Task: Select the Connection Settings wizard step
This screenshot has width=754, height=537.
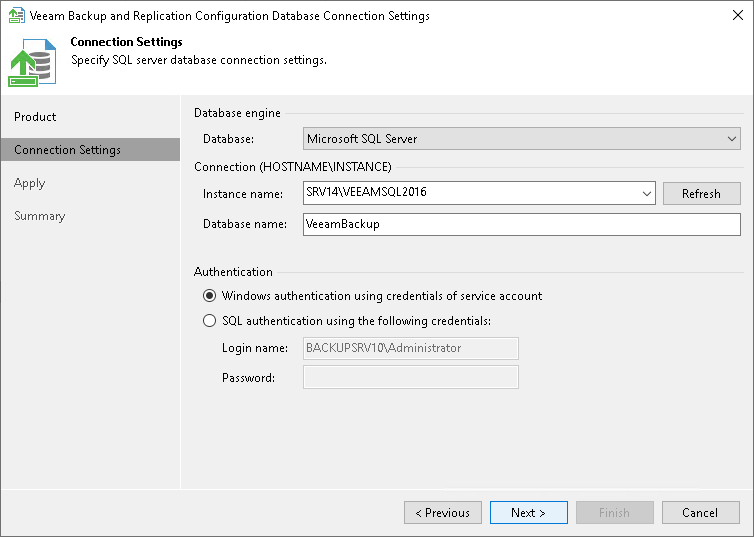Action: (90, 150)
